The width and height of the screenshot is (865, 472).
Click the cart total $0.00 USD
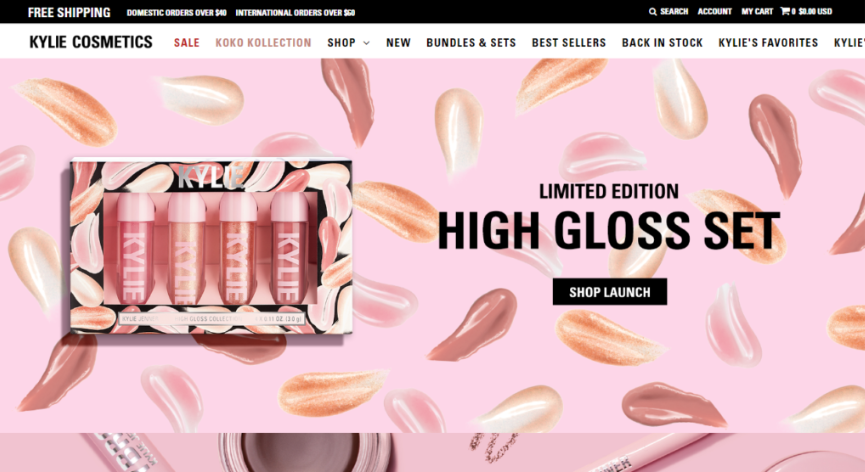[815, 12]
